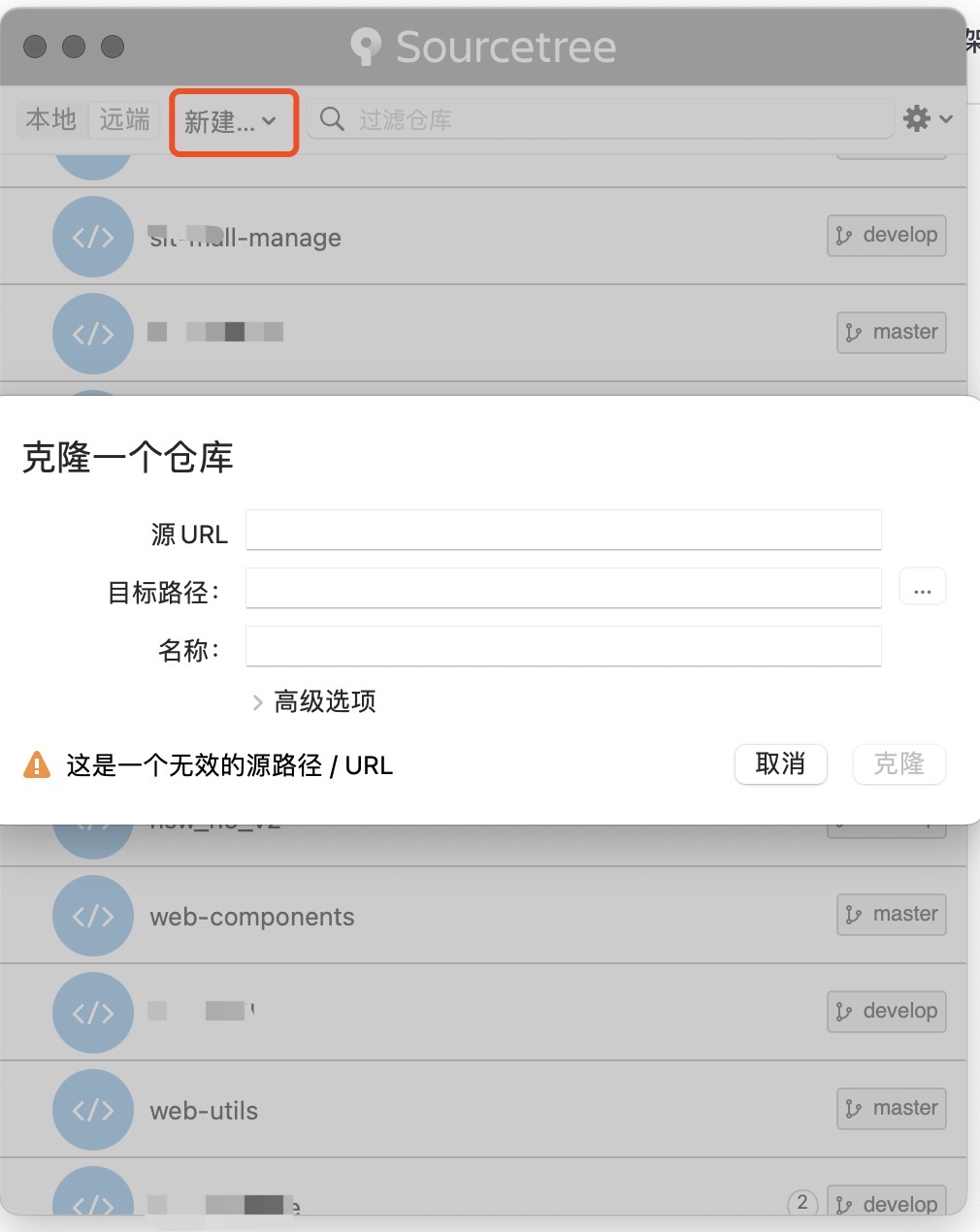Click the master branch badge for web-components
The width and height of the screenshot is (980, 1232).
click(x=892, y=914)
